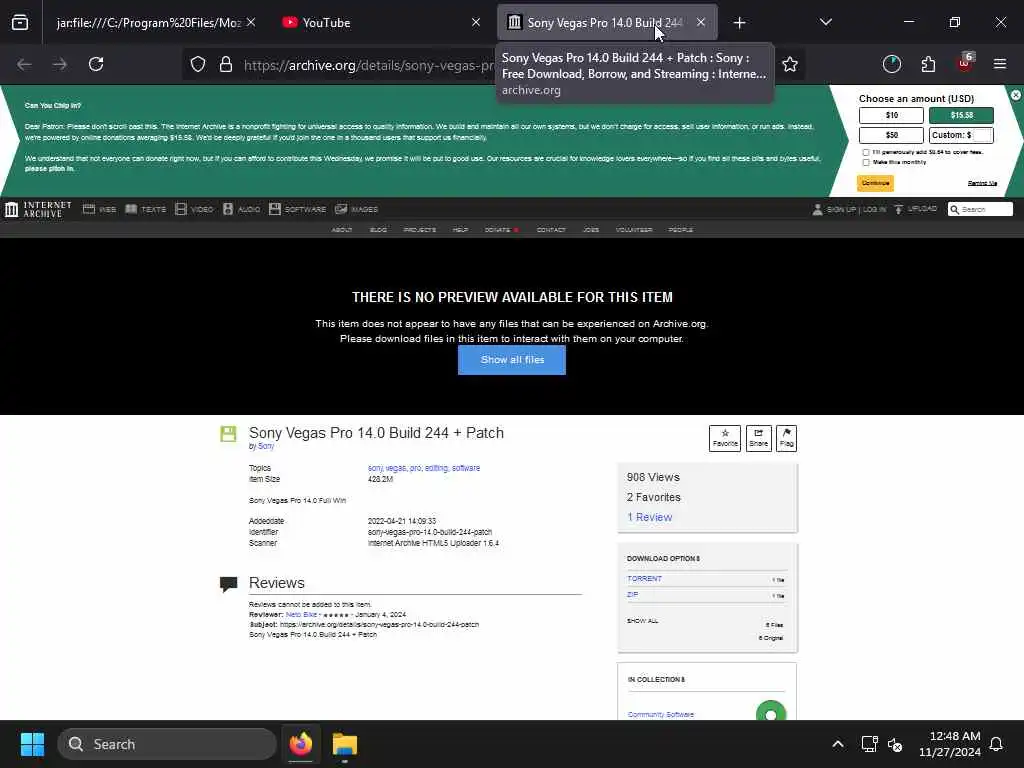Open the Web section icon in Archive nav
Image resolution: width=1024 pixels, height=768 pixels.
tap(99, 209)
